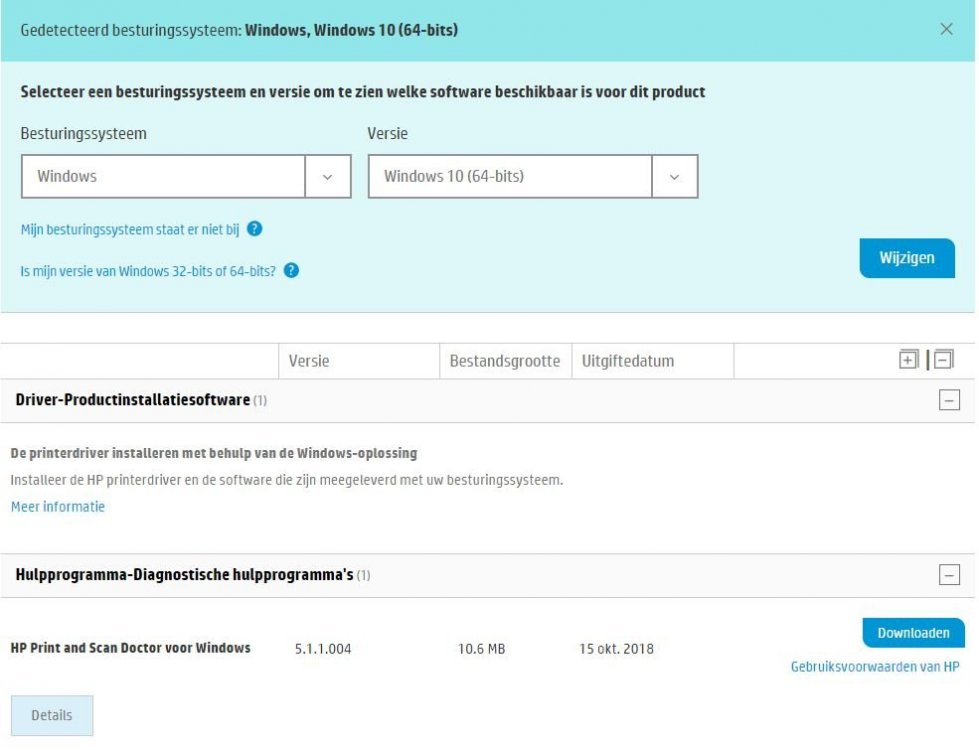Open the Besturingssysteem dropdown showing Windows
The width and height of the screenshot is (979, 750).
186,177
